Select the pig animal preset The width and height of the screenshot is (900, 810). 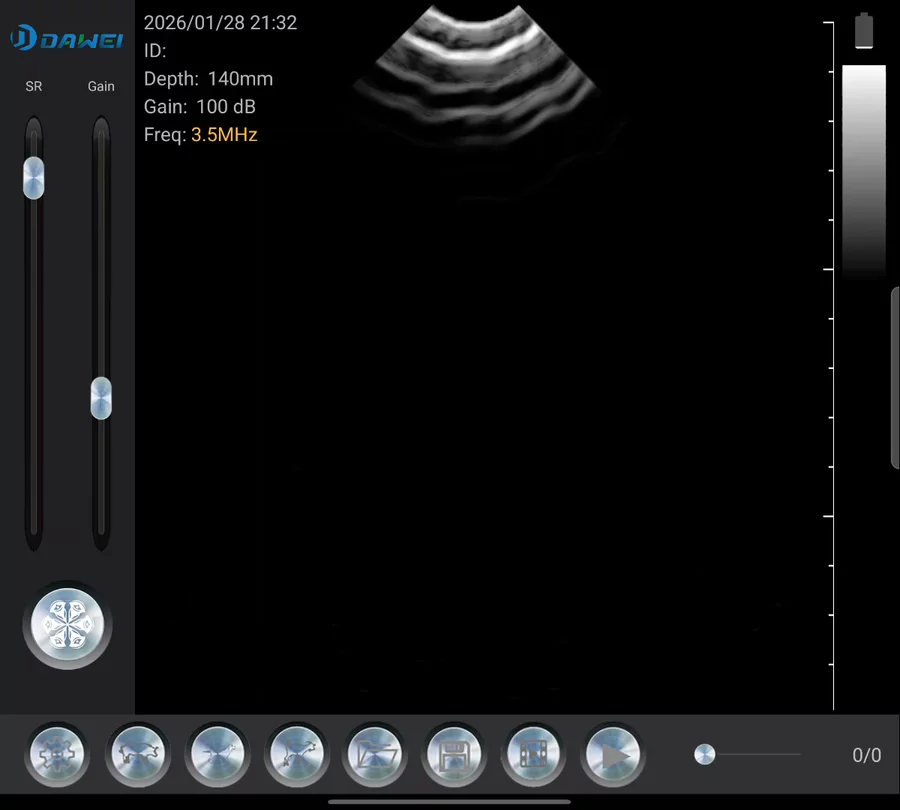(x=137, y=755)
